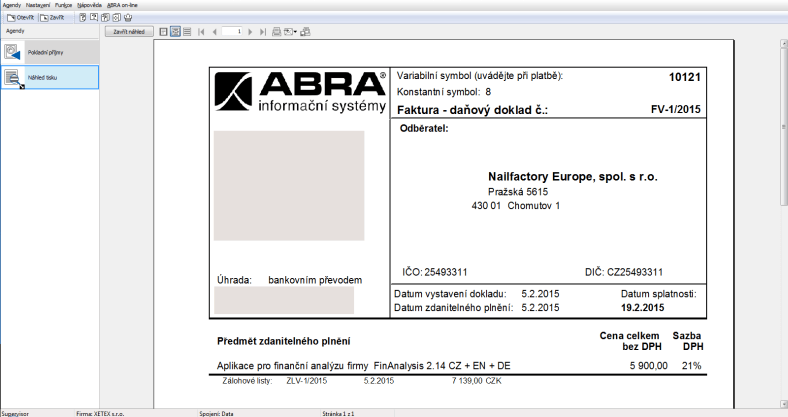Click the scrollbar up arrow

click(783, 44)
